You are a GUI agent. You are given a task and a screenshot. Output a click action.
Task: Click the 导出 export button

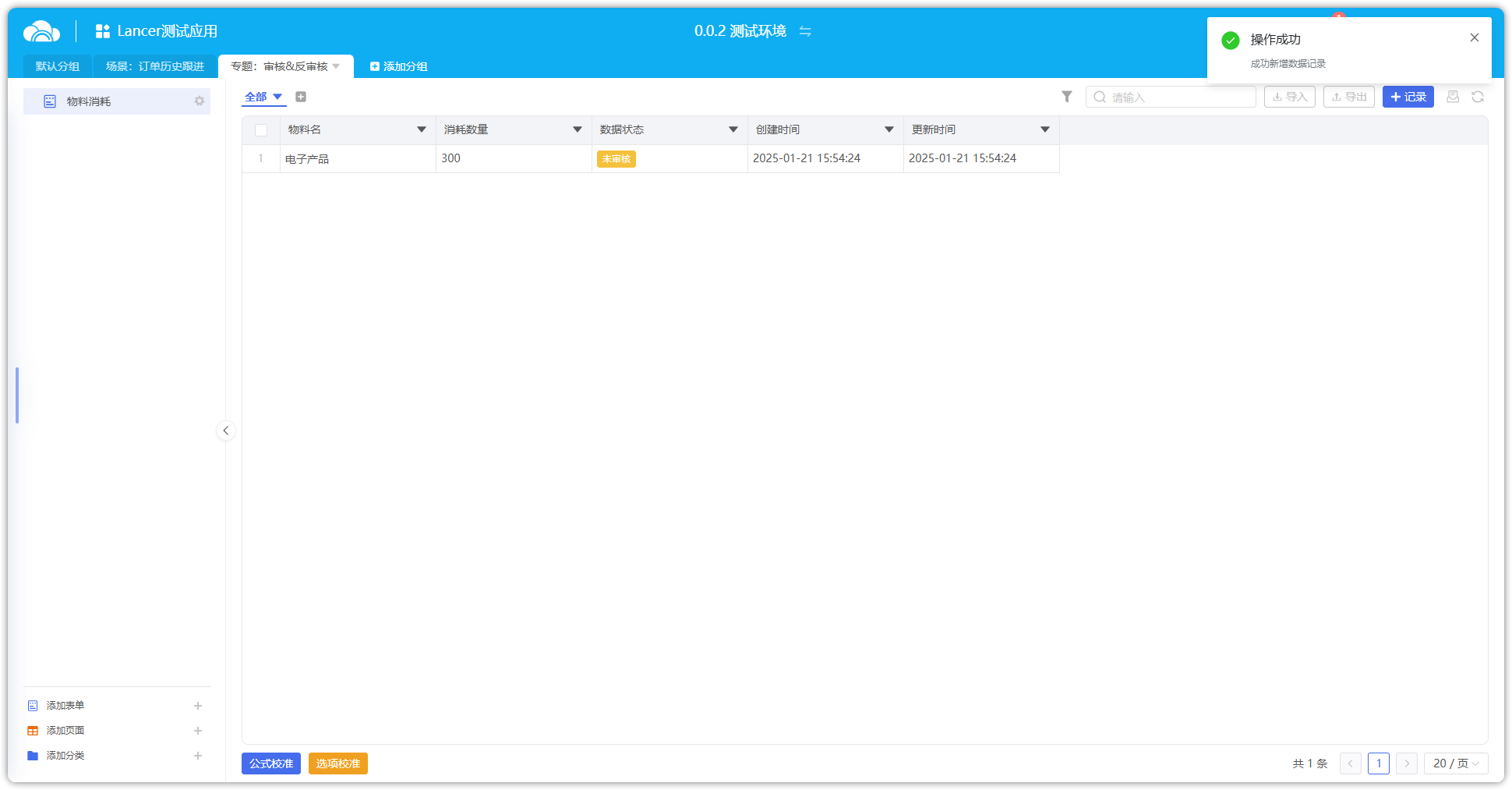pyautogui.click(x=1349, y=97)
